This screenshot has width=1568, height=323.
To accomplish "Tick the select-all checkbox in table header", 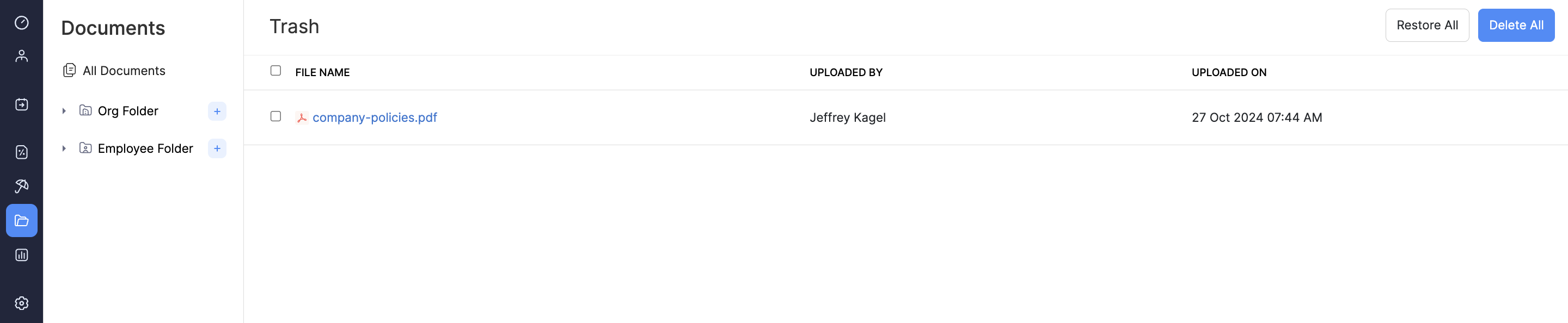I will pyautogui.click(x=275, y=71).
